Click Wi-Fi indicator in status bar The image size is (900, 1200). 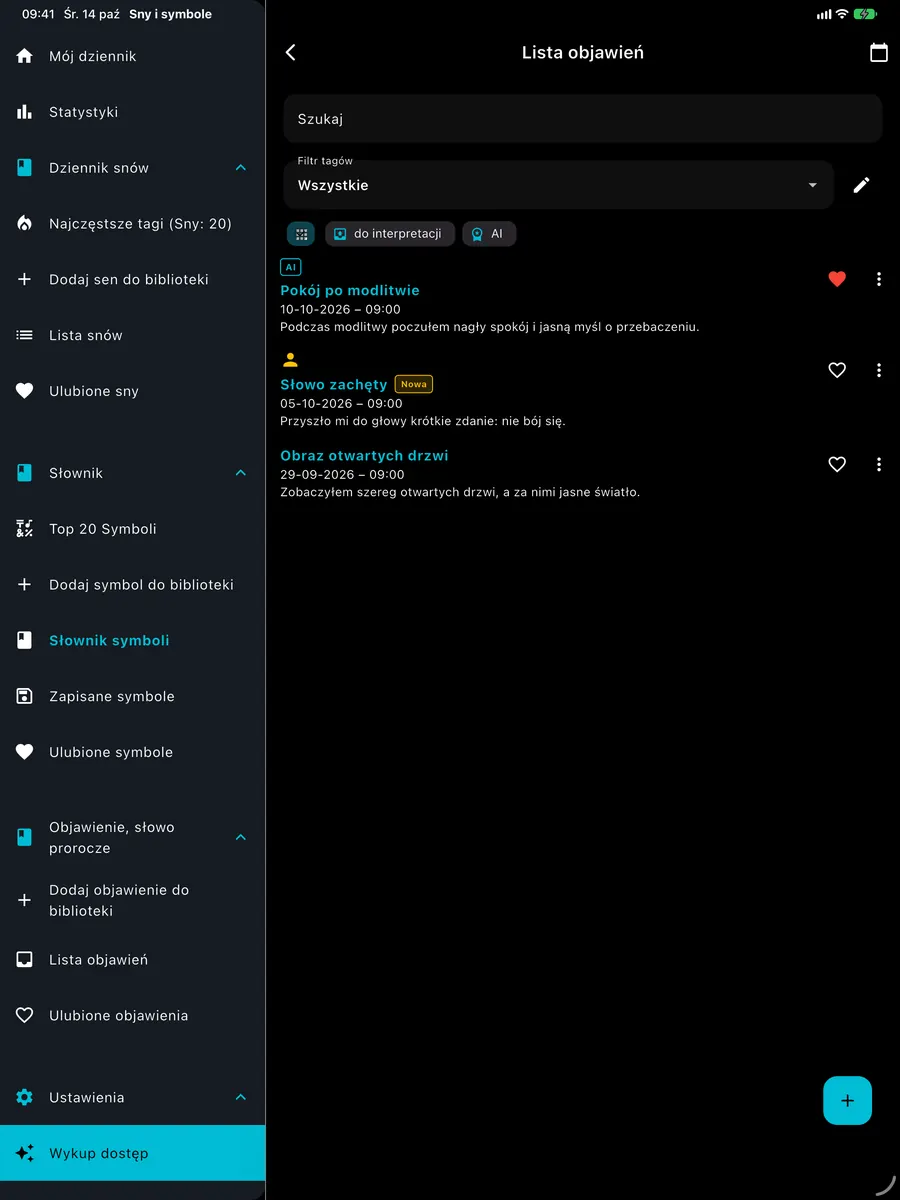(842, 14)
